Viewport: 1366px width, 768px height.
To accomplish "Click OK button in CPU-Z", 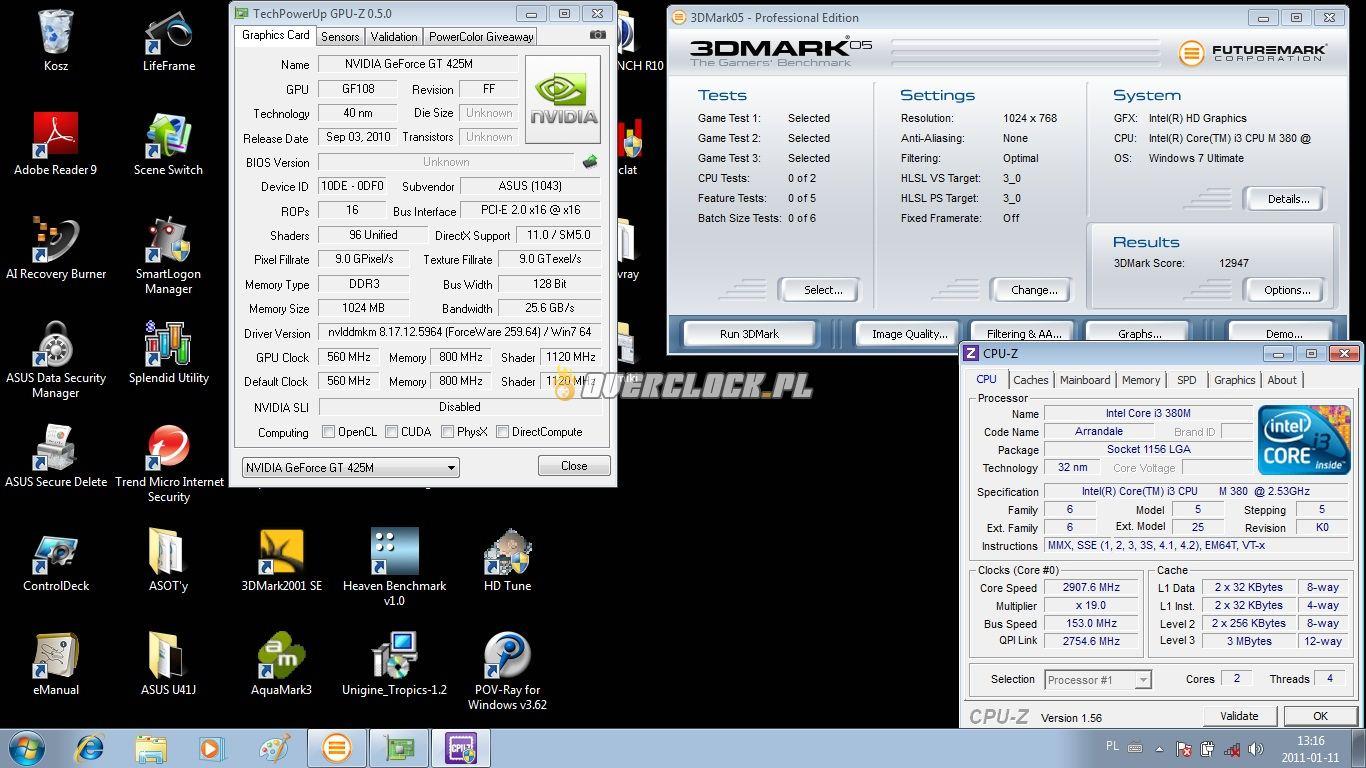I will click(x=1320, y=716).
